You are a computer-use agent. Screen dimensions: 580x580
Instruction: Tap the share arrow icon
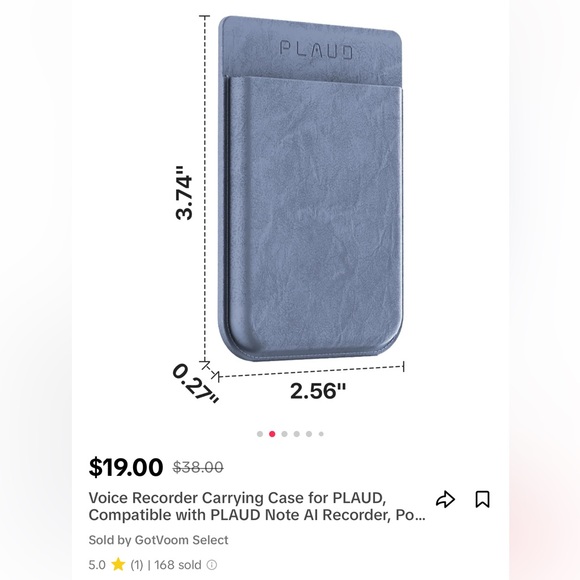point(445,499)
